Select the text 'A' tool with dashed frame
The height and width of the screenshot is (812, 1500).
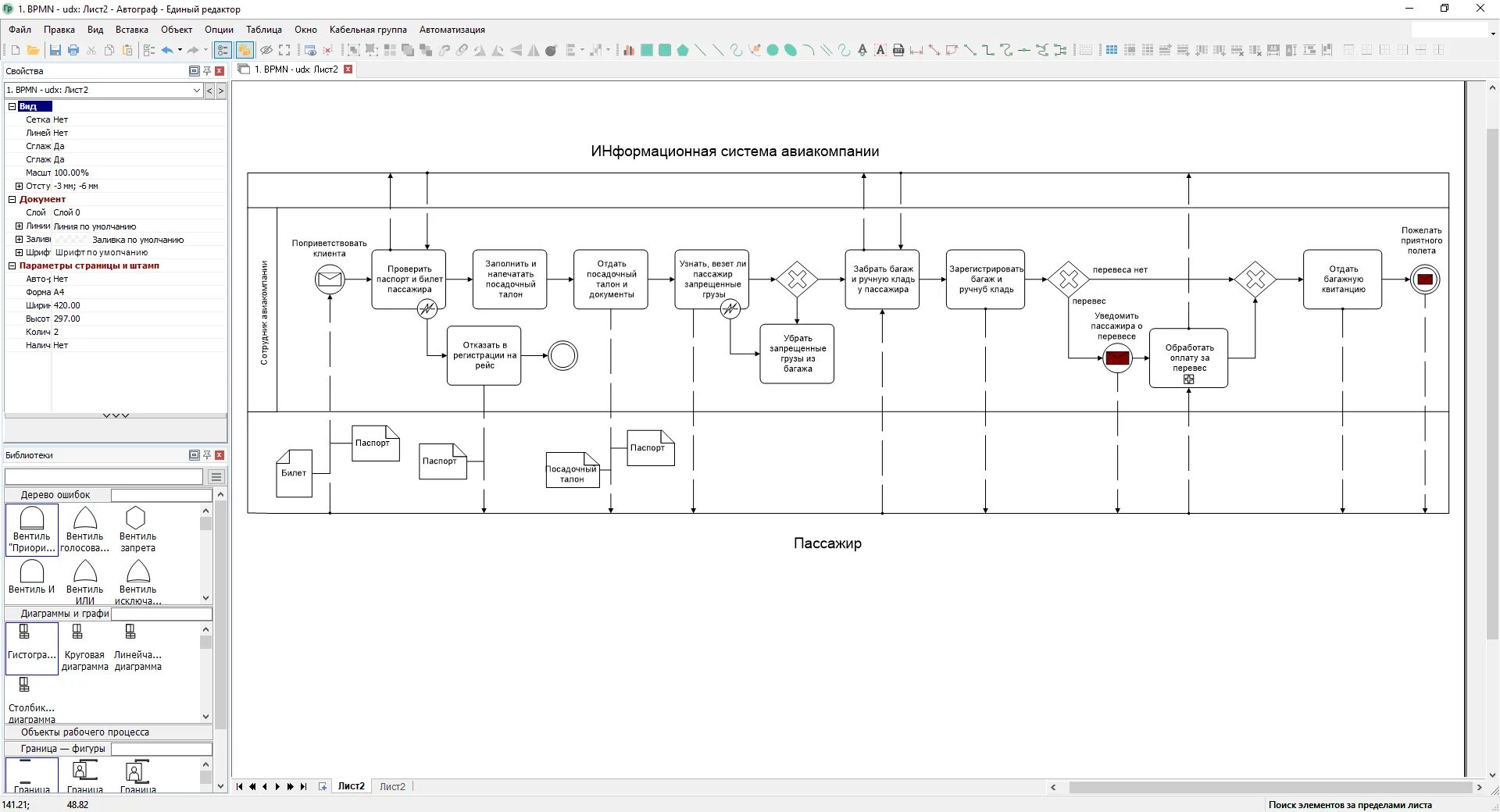(x=880, y=50)
